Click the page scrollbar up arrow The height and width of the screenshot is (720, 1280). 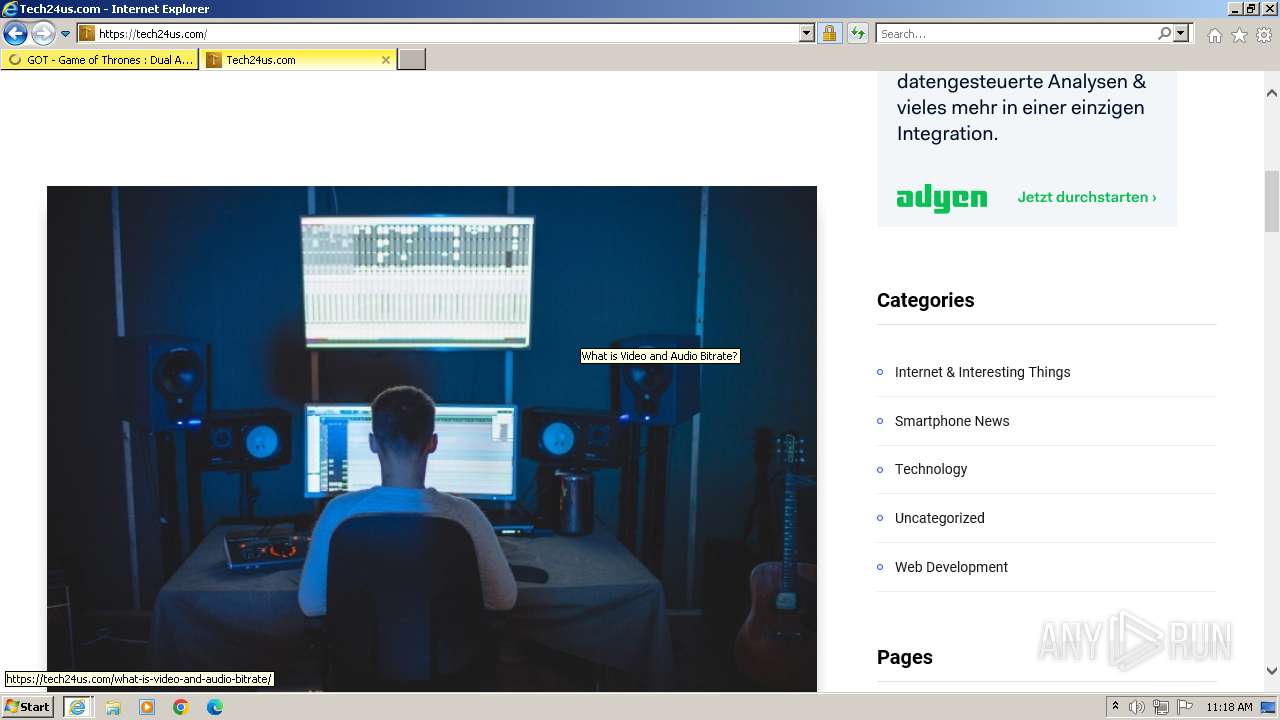1272,93
